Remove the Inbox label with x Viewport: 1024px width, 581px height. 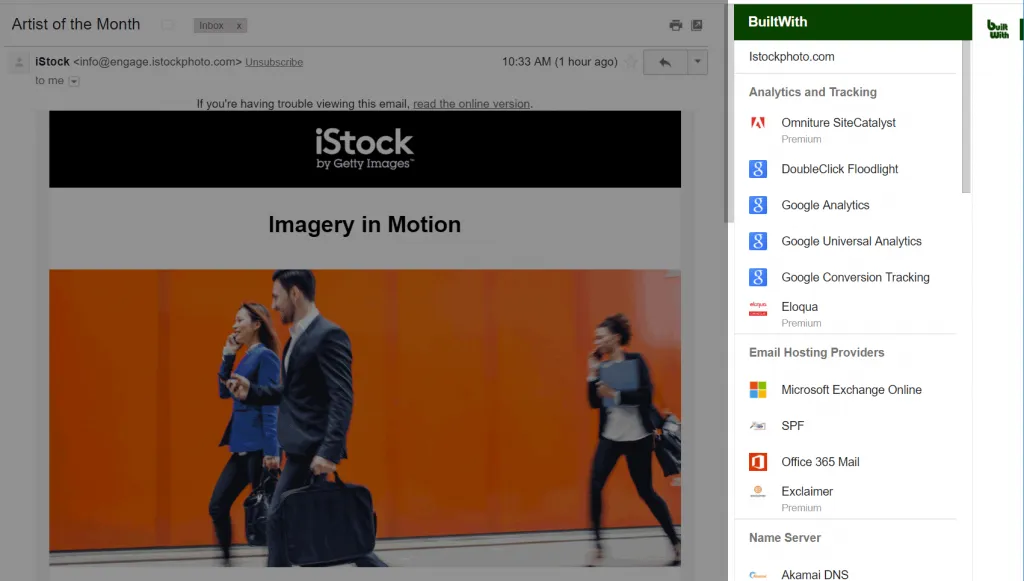pyautogui.click(x=239, y=26)
